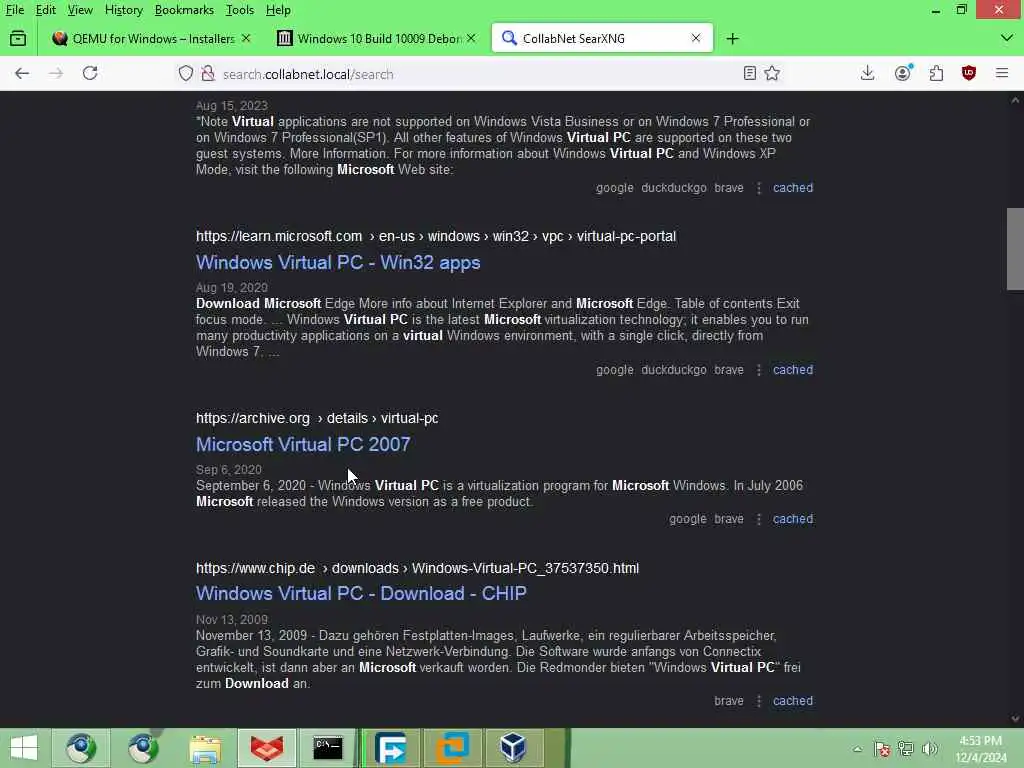
Task: Open the File menu
Action: [15, 10]
